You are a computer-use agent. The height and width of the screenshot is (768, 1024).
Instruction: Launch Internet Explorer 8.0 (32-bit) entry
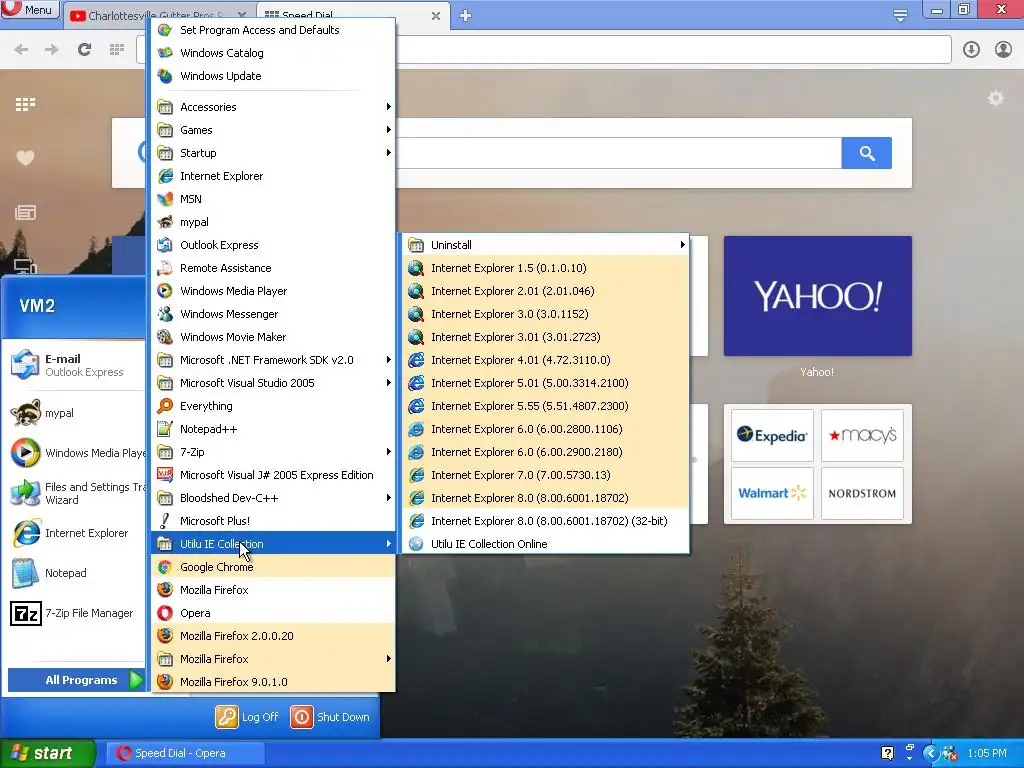[545, 520]
